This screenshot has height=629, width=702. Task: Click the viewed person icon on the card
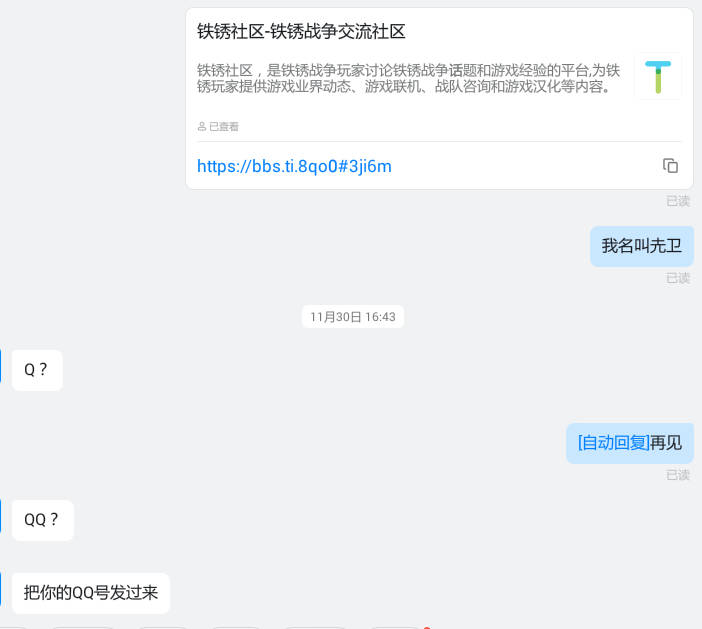tap(201, 127)
